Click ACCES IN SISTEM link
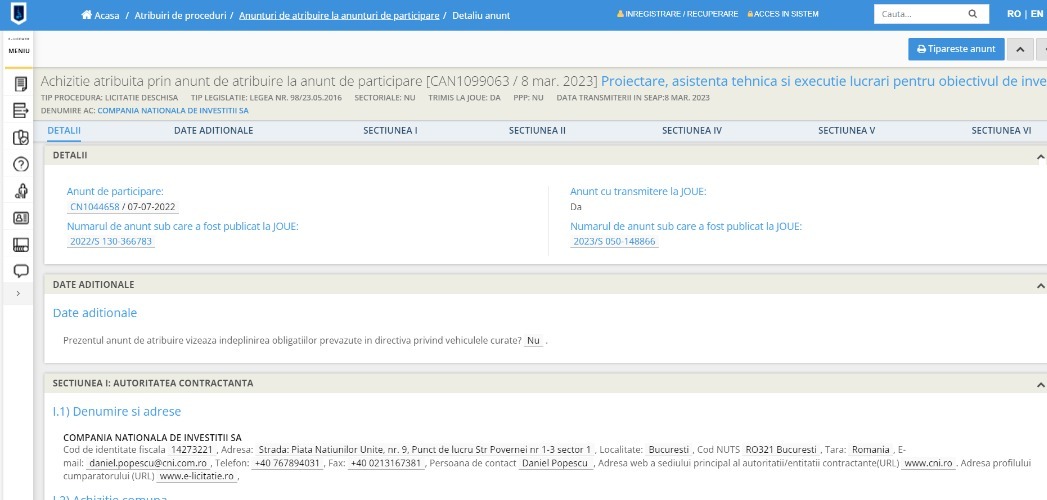Viewport: 1047px width, 500px height. pyautogui.click(x=783, y=14)
